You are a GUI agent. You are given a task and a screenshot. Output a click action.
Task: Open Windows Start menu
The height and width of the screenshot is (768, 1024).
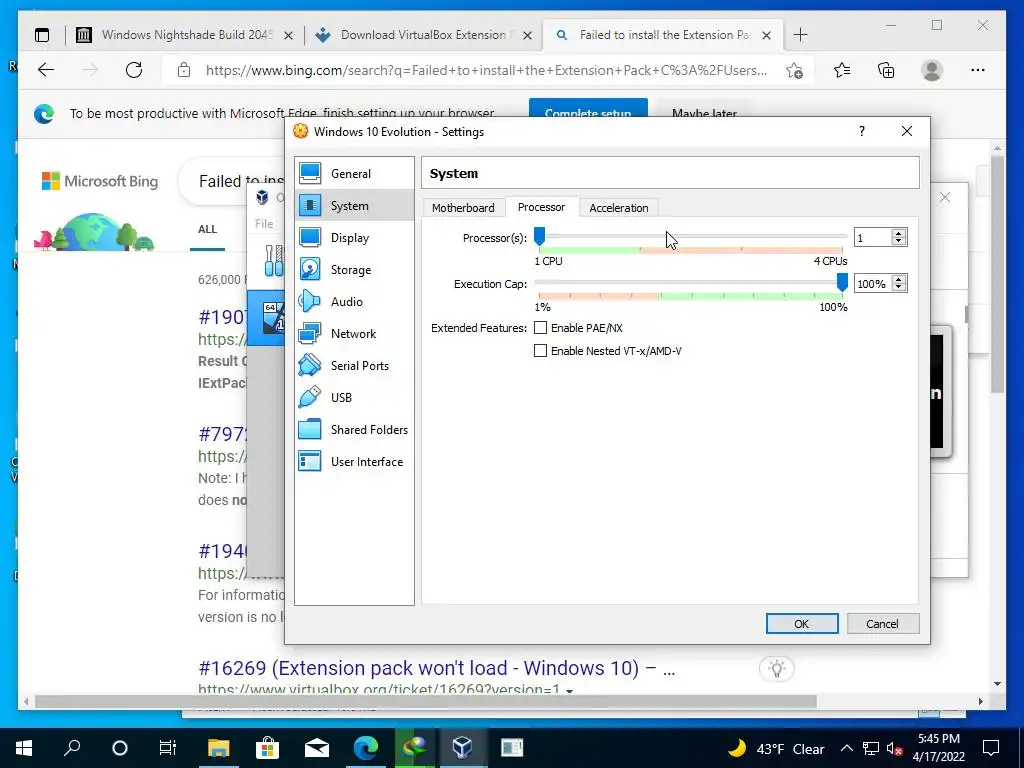[24, 748]
